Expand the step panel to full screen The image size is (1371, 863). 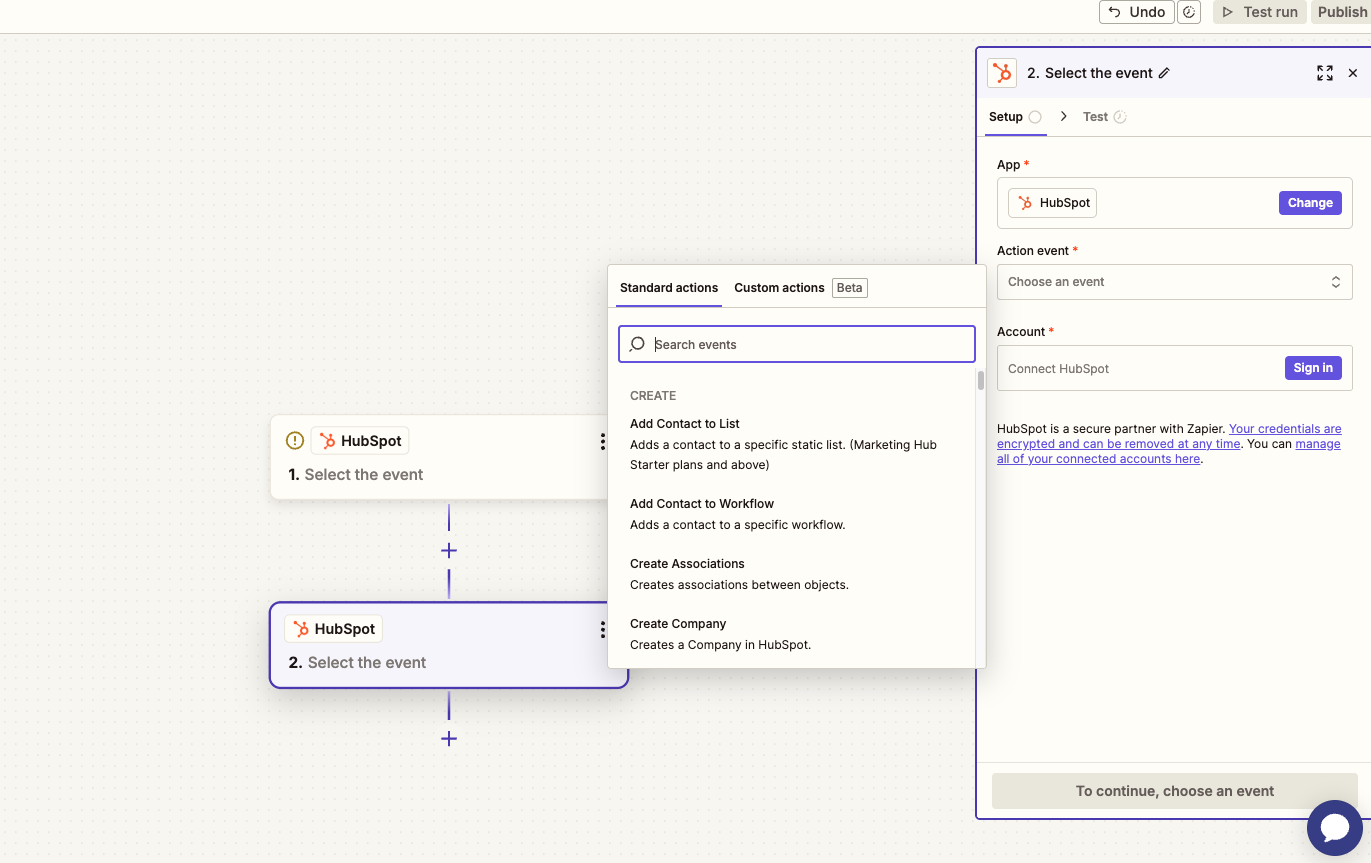coord(1324,73)
